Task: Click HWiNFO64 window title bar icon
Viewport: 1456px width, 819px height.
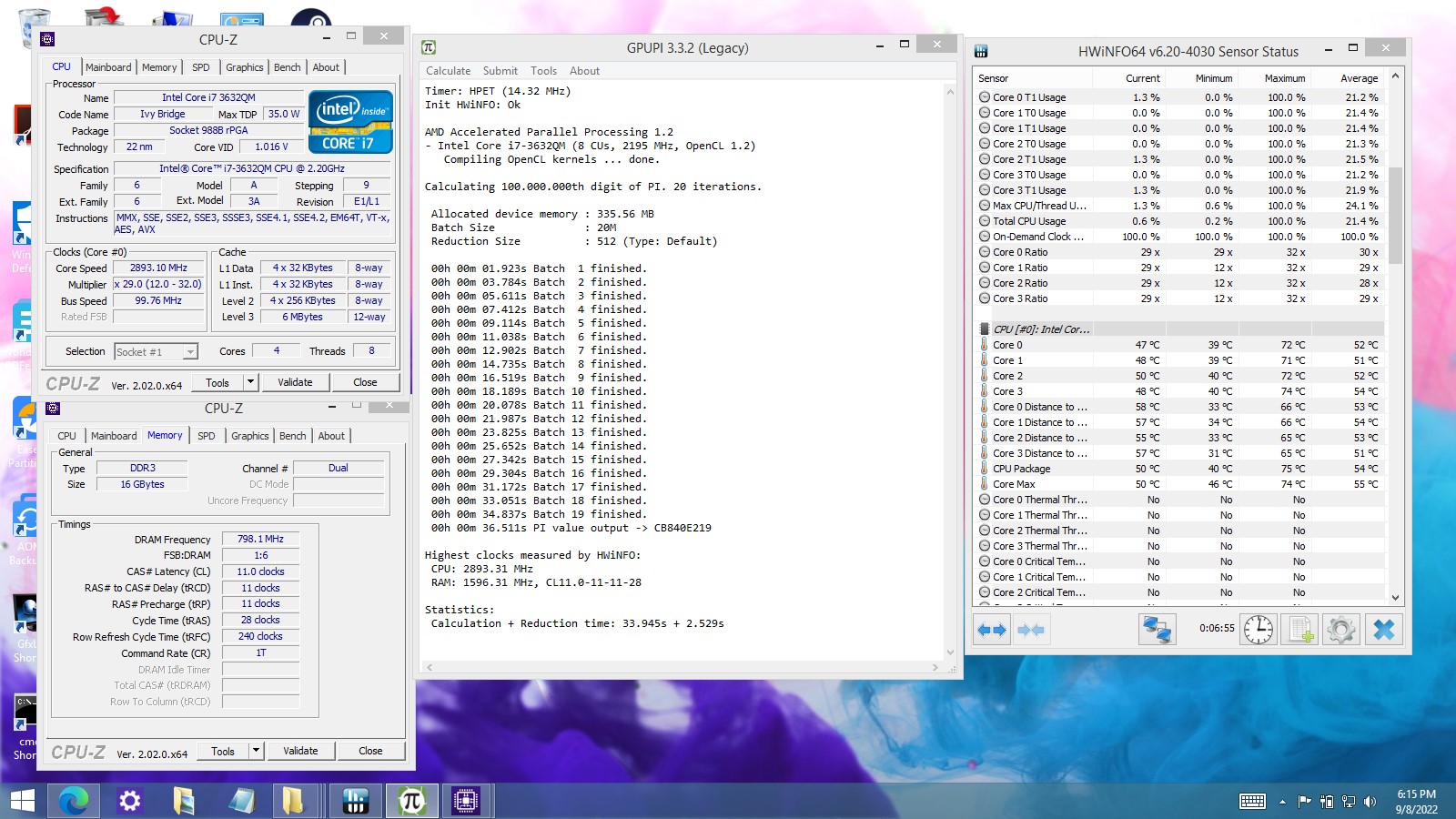Action: tap(981, 52)
